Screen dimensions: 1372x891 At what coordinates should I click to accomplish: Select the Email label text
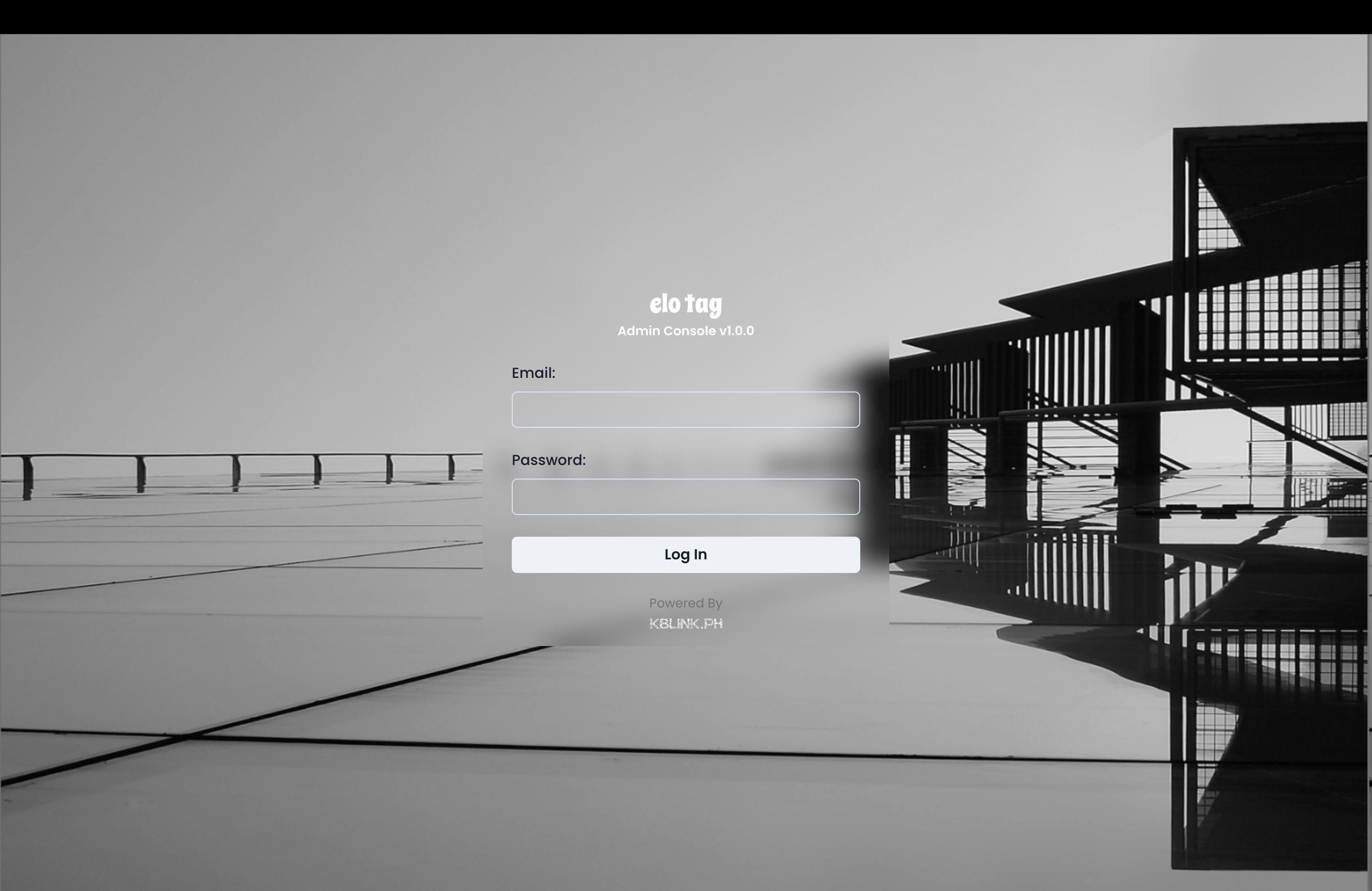tap(533, 372)
